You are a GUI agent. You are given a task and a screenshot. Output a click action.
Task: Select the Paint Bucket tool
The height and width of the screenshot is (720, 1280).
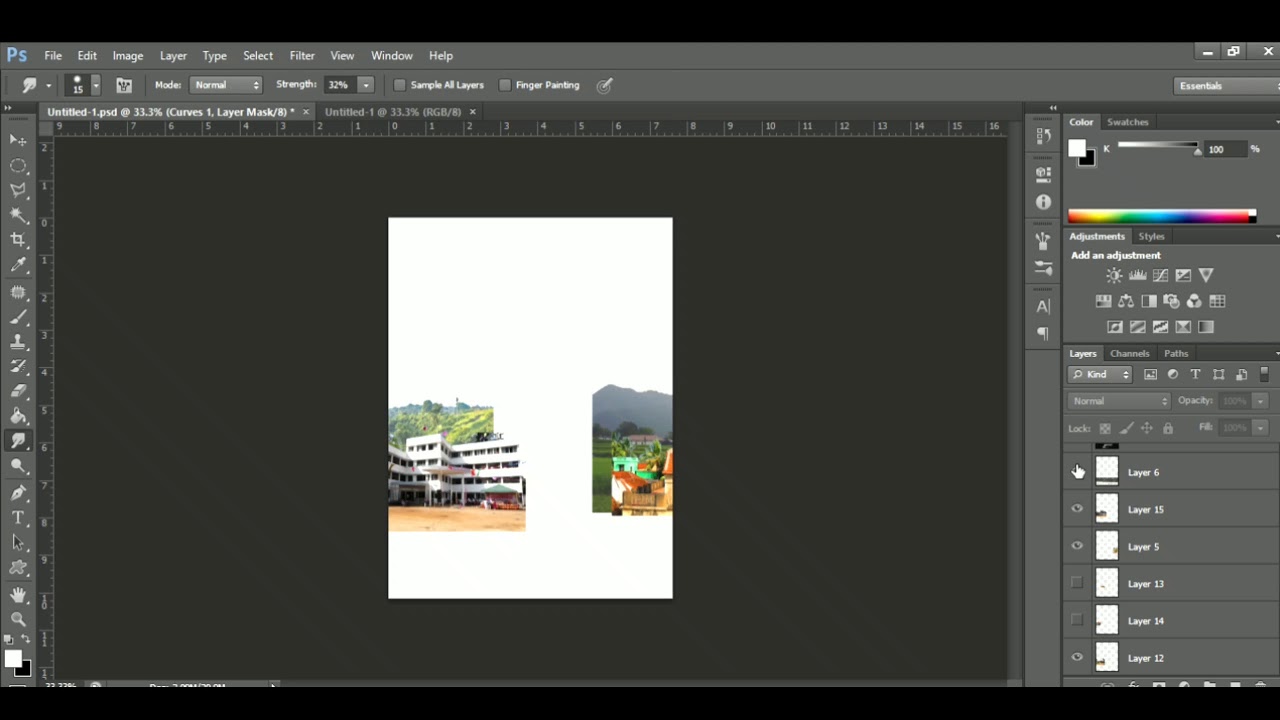(18, 416)
